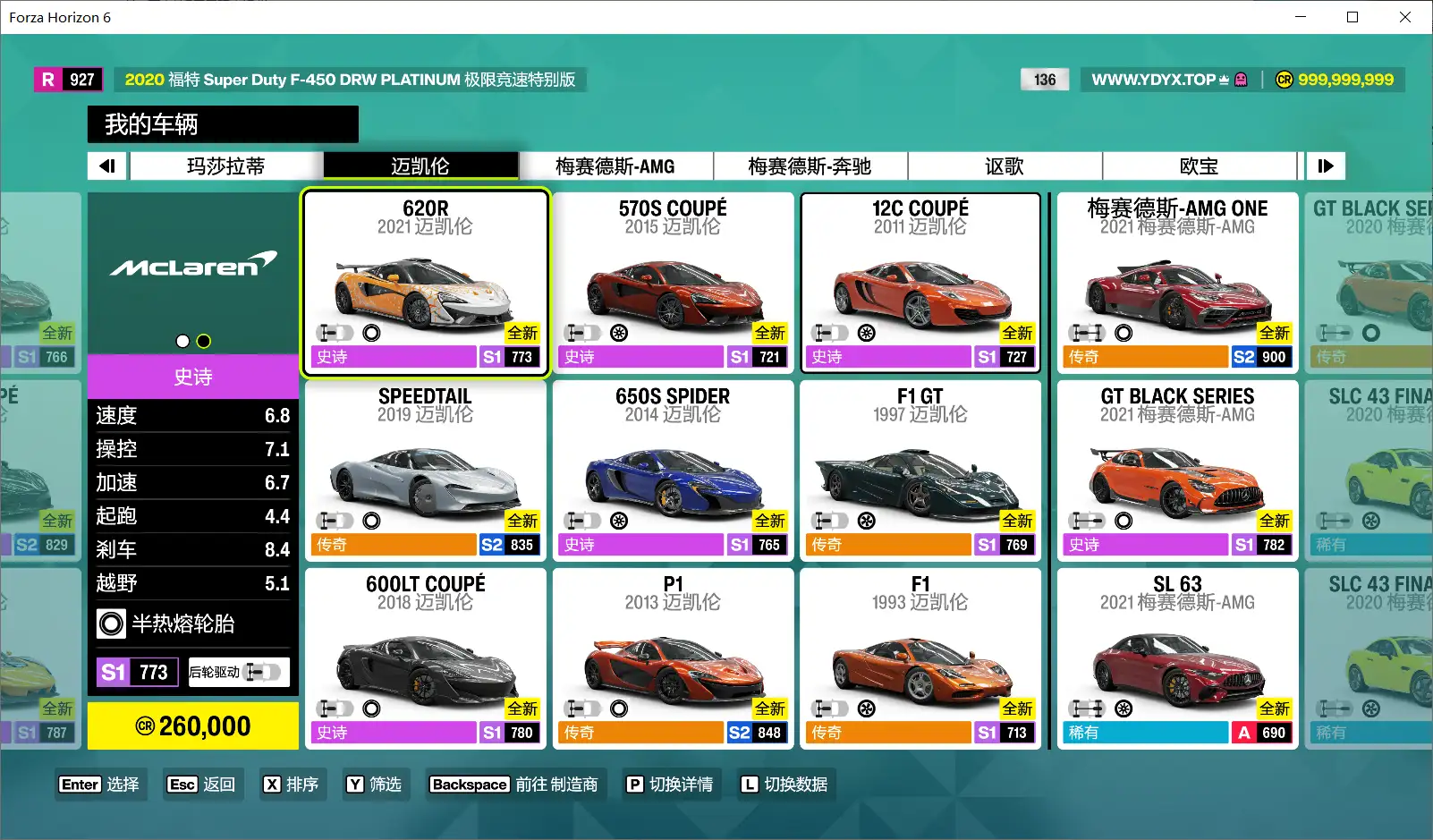Select the SPEEDTAIL 2019 car card

click(426, 471)
